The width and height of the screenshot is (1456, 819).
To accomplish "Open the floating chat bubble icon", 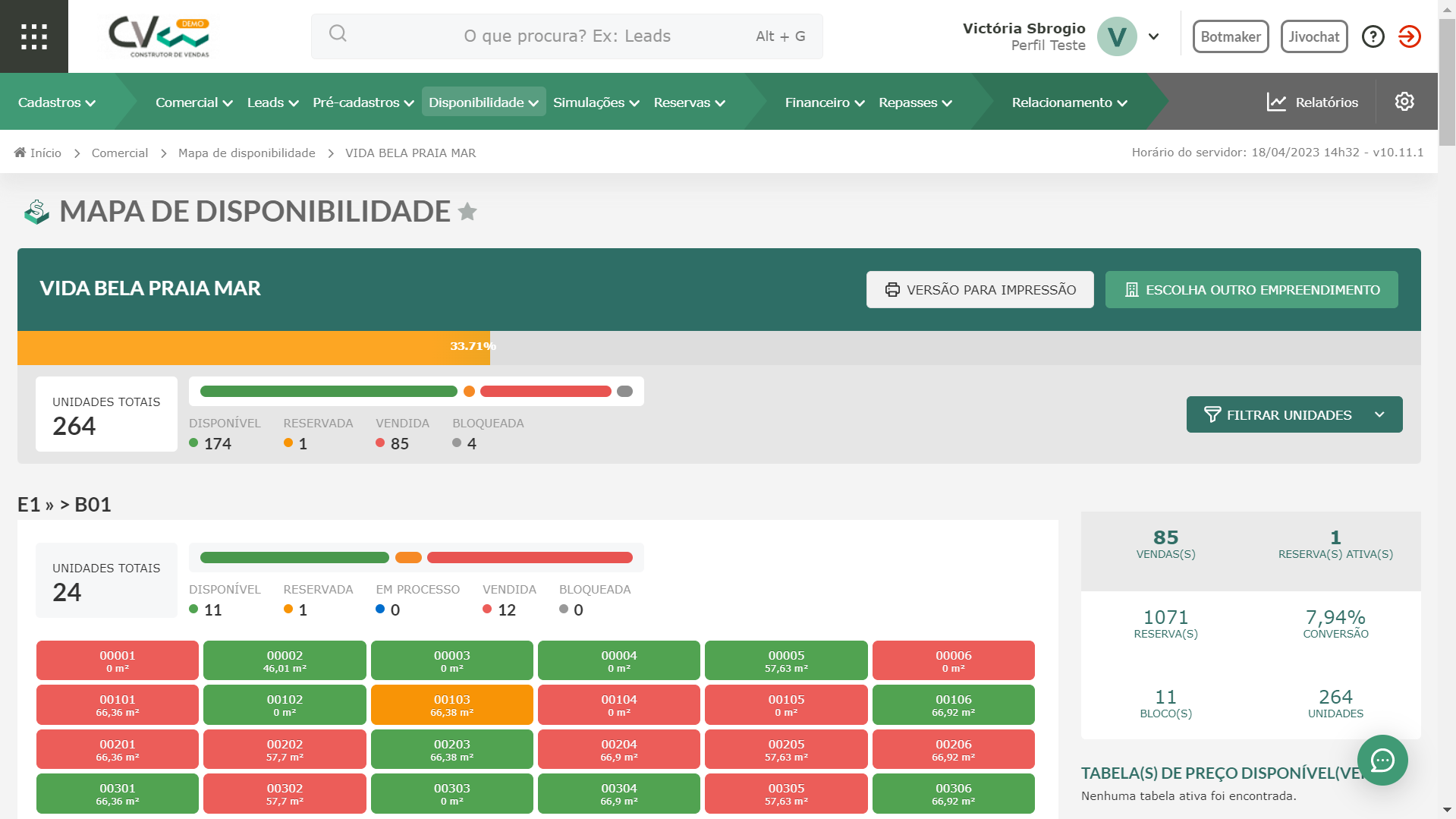I will click(1382, 760).
